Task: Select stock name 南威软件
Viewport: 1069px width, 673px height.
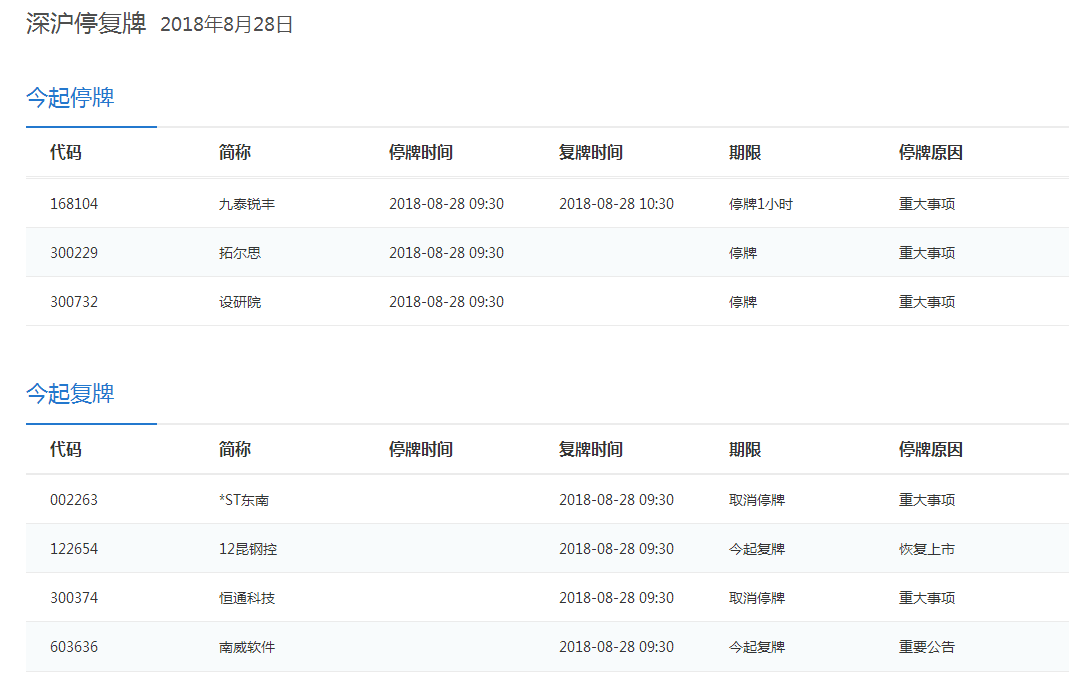Action: coord(247,647)
